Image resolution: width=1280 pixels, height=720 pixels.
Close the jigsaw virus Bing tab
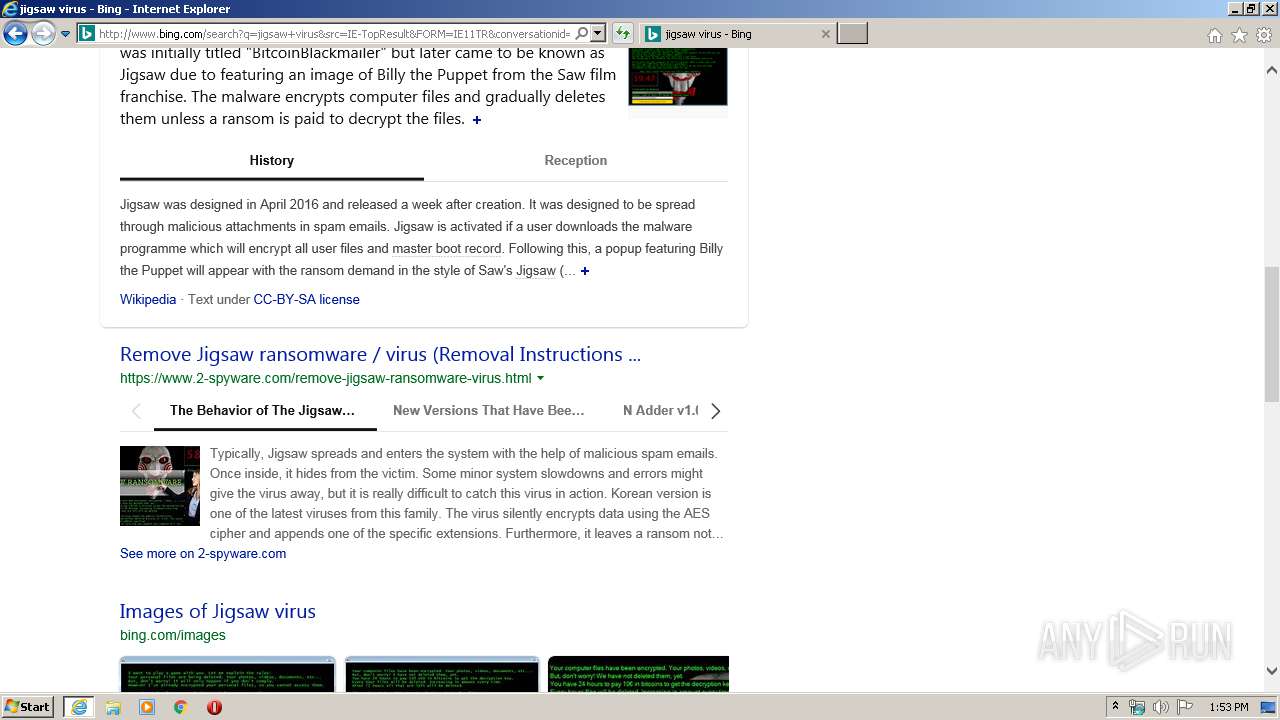[825, 34]
